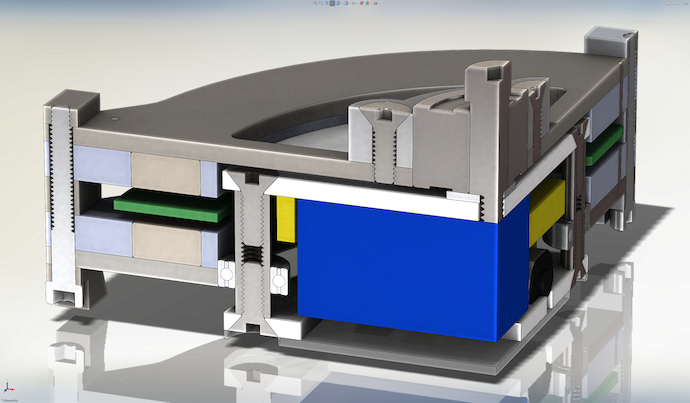690x403 pixels.
Task: Click the blue Z axis of the triad
Action: coord(6,389)
